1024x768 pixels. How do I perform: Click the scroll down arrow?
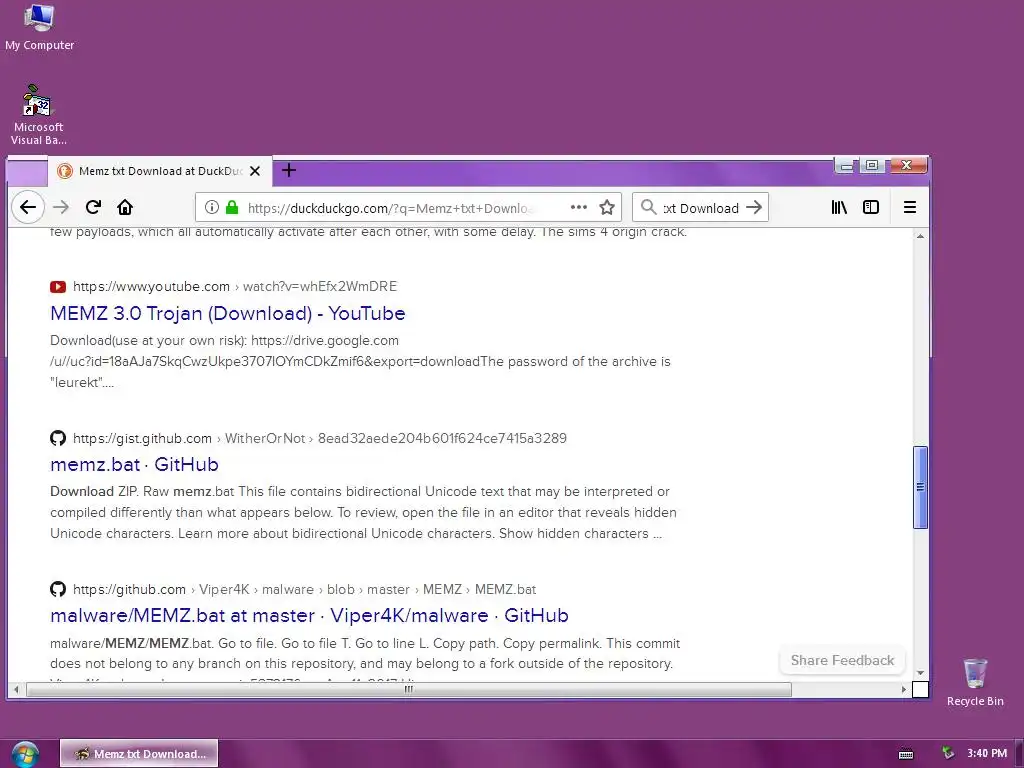[920, 673]
